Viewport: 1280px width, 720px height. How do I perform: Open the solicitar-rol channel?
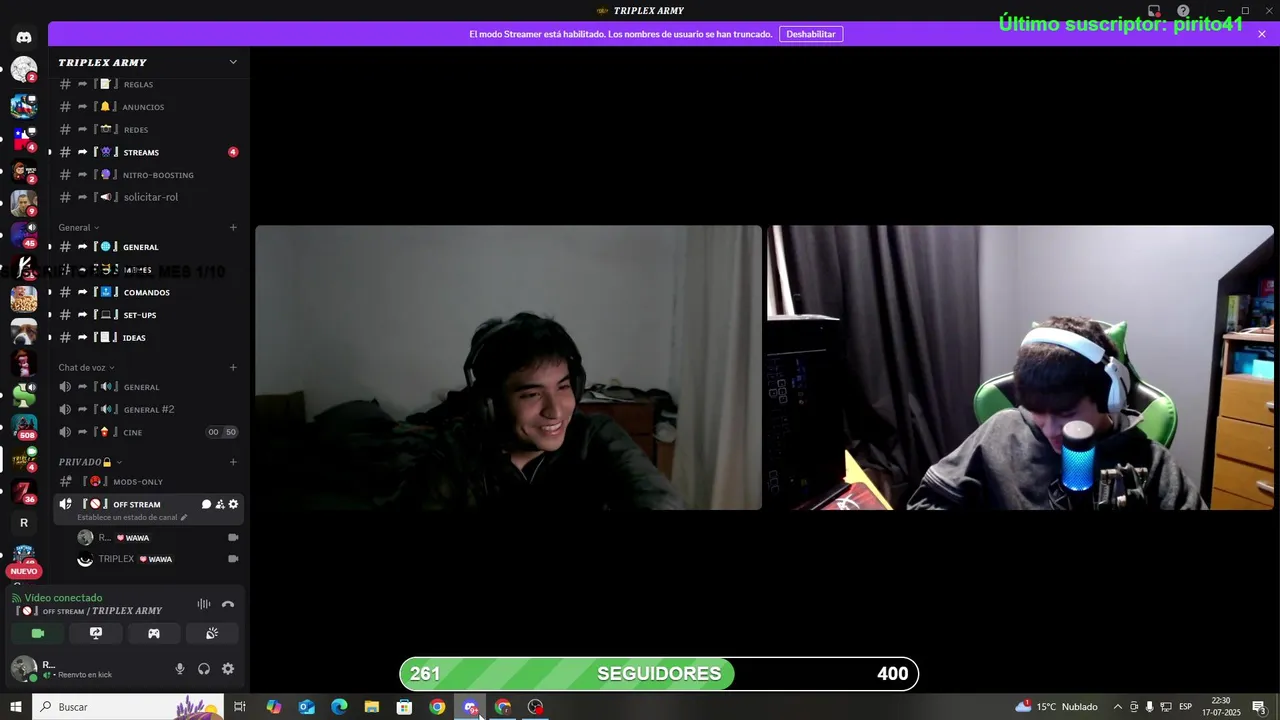click(148, 197)
